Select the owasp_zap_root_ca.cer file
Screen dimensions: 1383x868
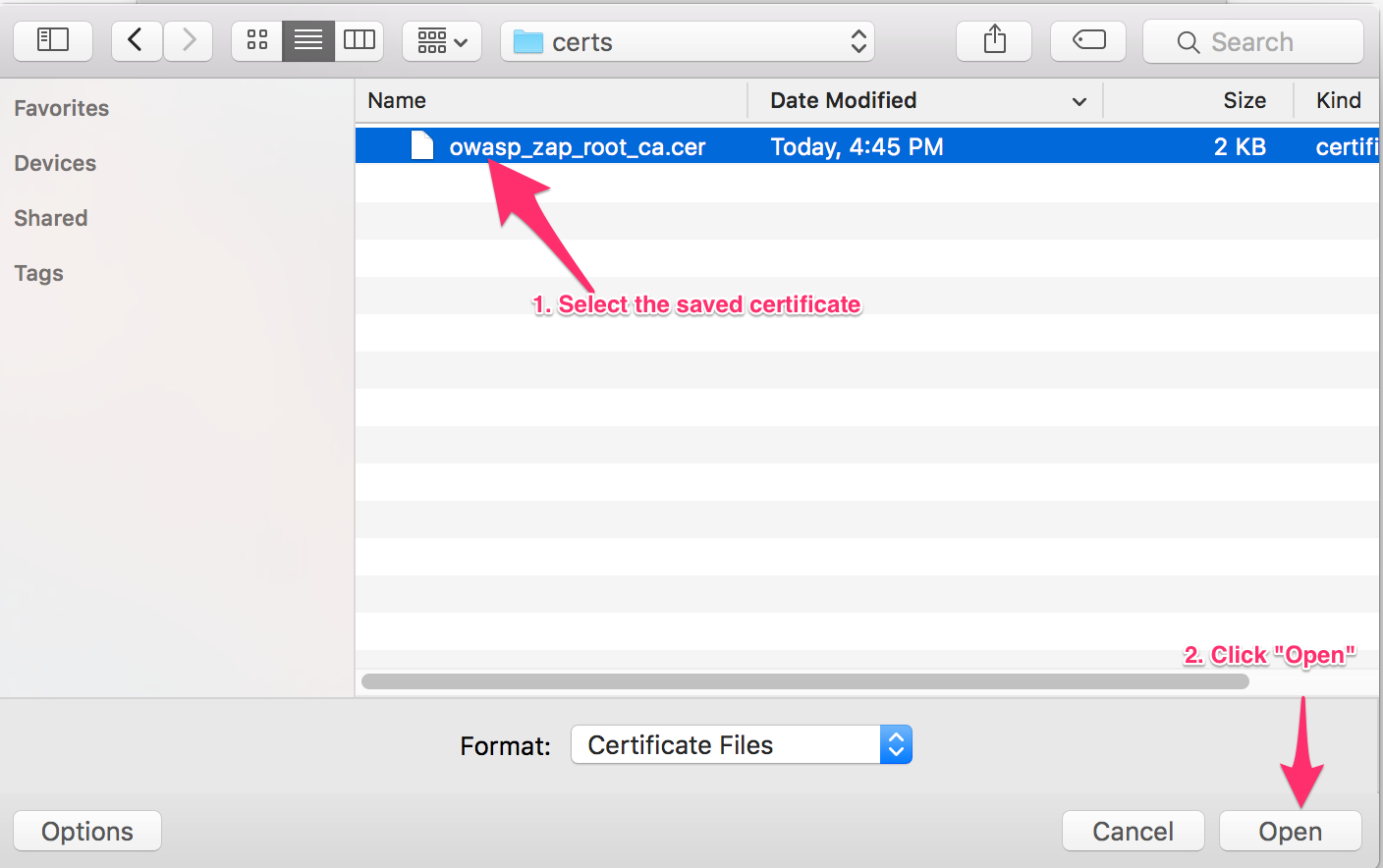tap(580, 145)
